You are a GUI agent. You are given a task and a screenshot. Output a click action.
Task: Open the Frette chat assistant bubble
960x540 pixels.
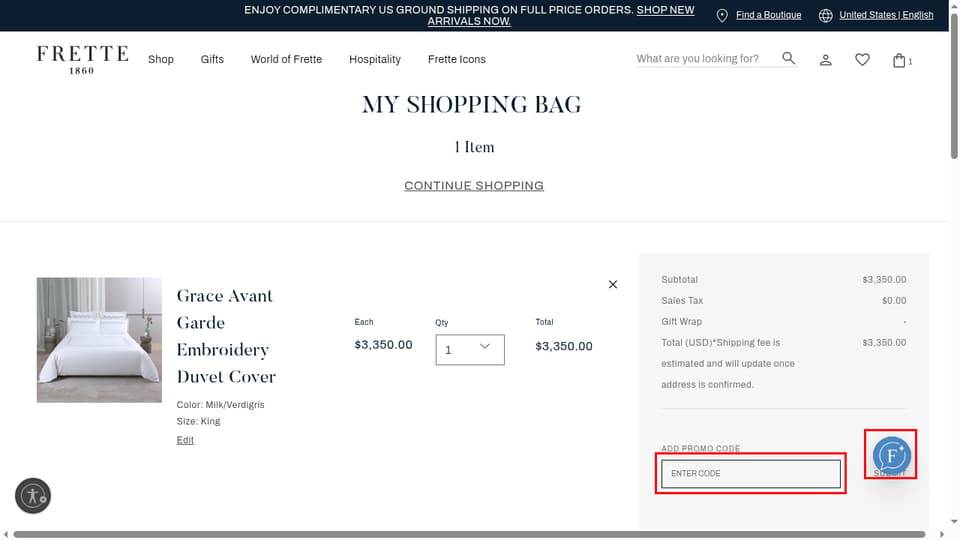pos(891,456)
